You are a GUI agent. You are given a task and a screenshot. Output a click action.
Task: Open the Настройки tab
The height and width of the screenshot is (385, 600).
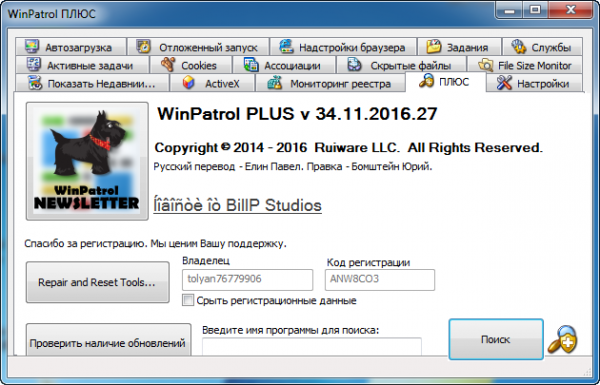pos(535,83)
